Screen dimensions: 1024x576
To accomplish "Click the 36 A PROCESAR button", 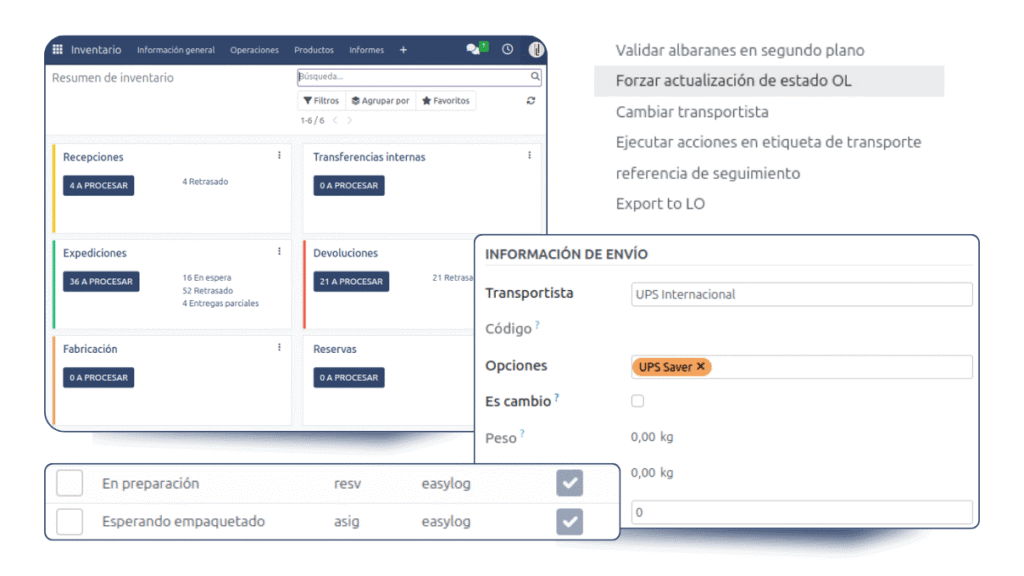I will [x=101, y=282].
